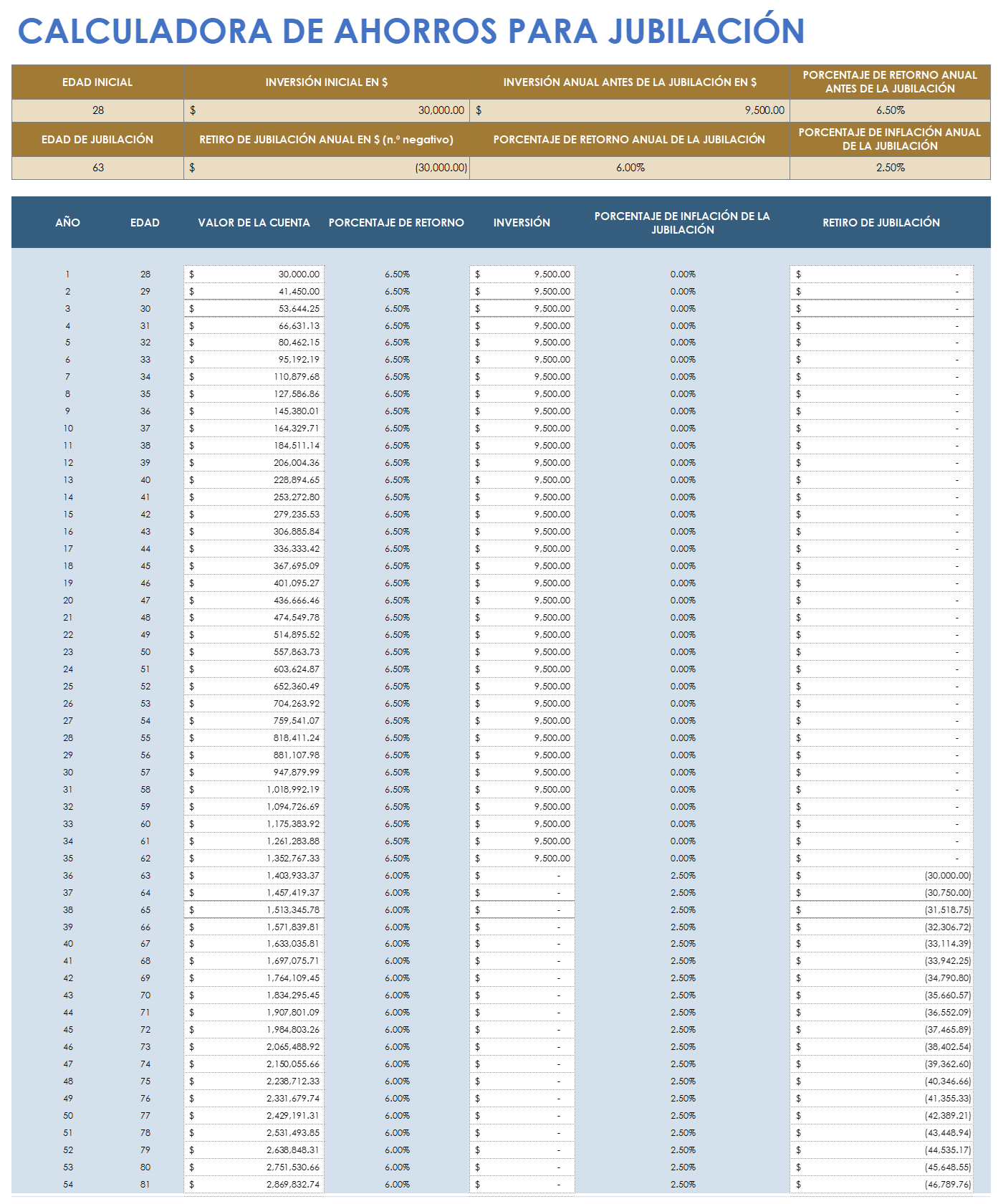Select account value 1,403,933.37
This screenshot has height=1204, width=1003.
point(254,876)
